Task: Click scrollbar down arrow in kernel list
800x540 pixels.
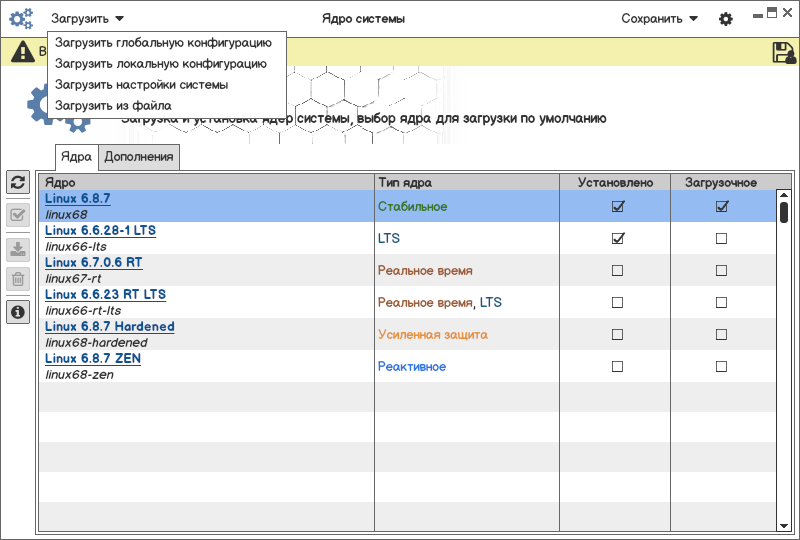Action: pyautogui.click(x=784, y=525)
